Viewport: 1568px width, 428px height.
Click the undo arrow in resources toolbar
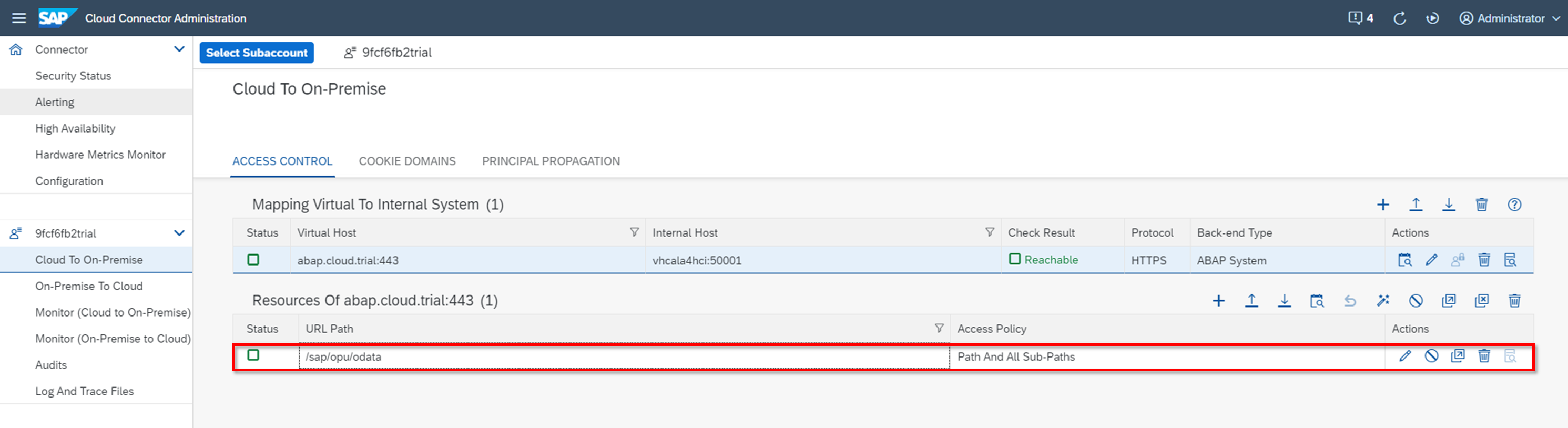(x=1350, y=301)
